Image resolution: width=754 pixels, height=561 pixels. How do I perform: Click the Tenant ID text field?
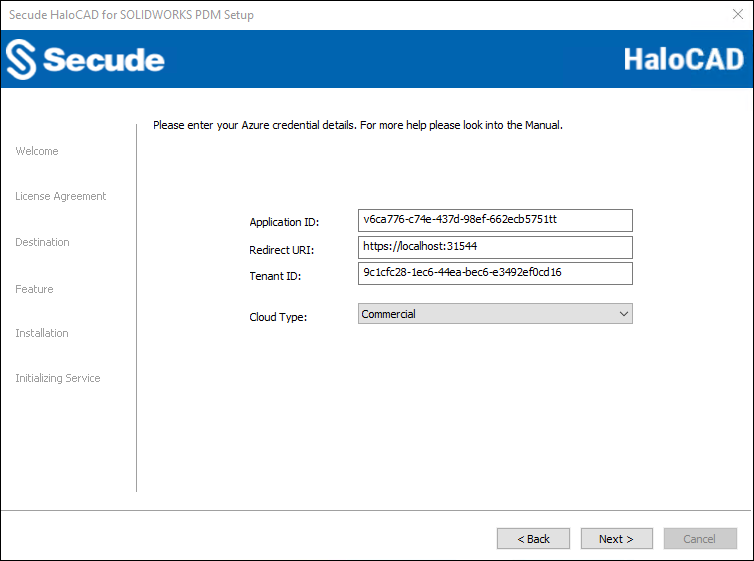(x=495, y=274)
